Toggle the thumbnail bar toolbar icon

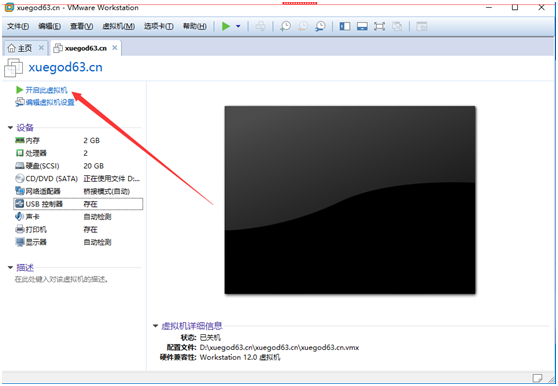pos(362,26)
